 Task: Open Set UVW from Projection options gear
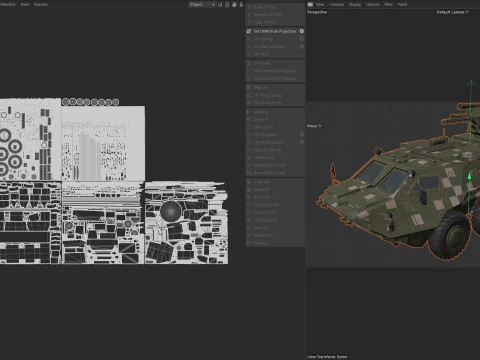point(302,31)
